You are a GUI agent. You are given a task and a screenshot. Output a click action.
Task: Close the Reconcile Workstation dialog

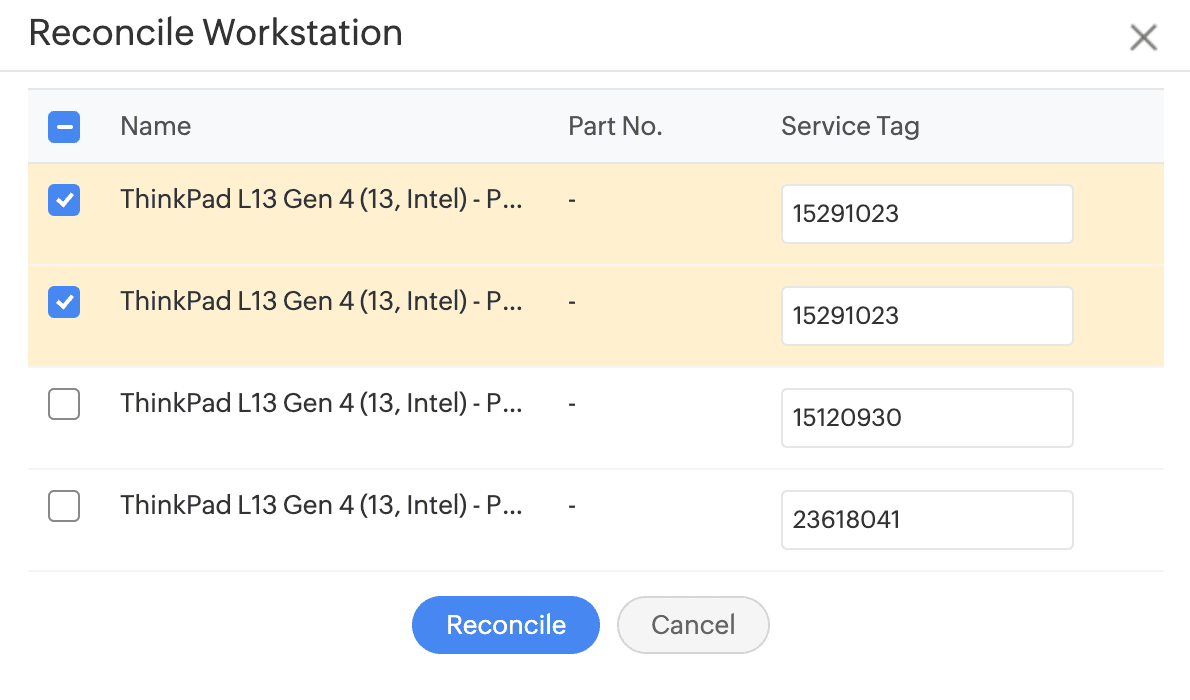pos(1142,38)
